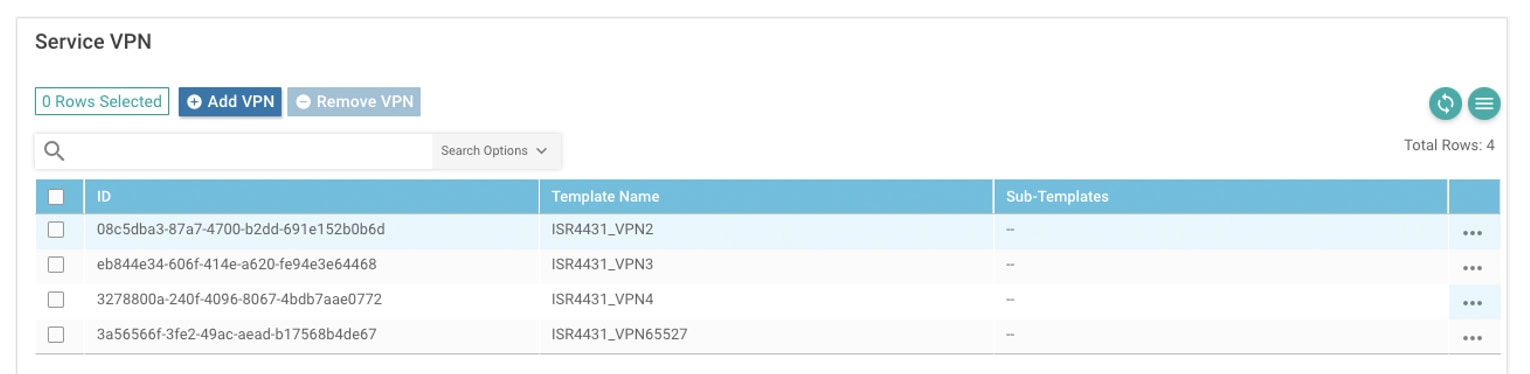This screenshot has width=1530, height=374.
Task: Open more actions for ISR4431_VPN65527 row
Action: [x=1472, y=338]
